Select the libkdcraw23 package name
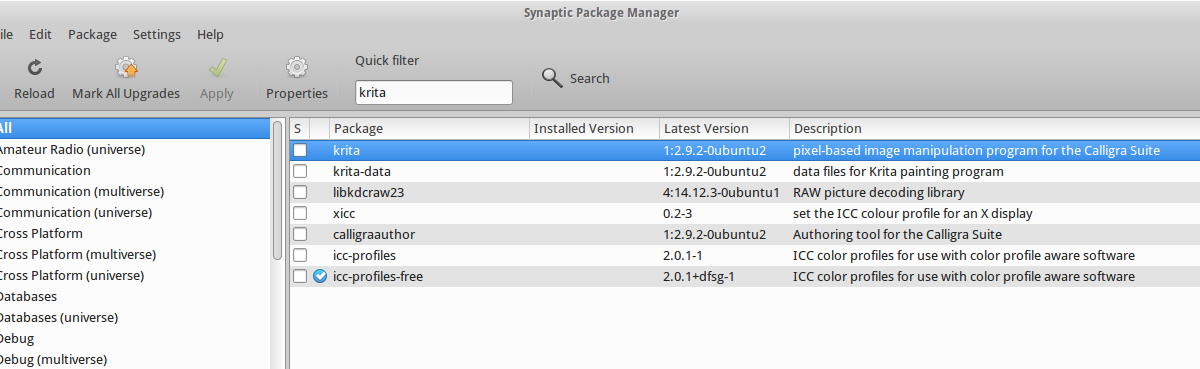The image size is (1200, 369). point(368,192)
